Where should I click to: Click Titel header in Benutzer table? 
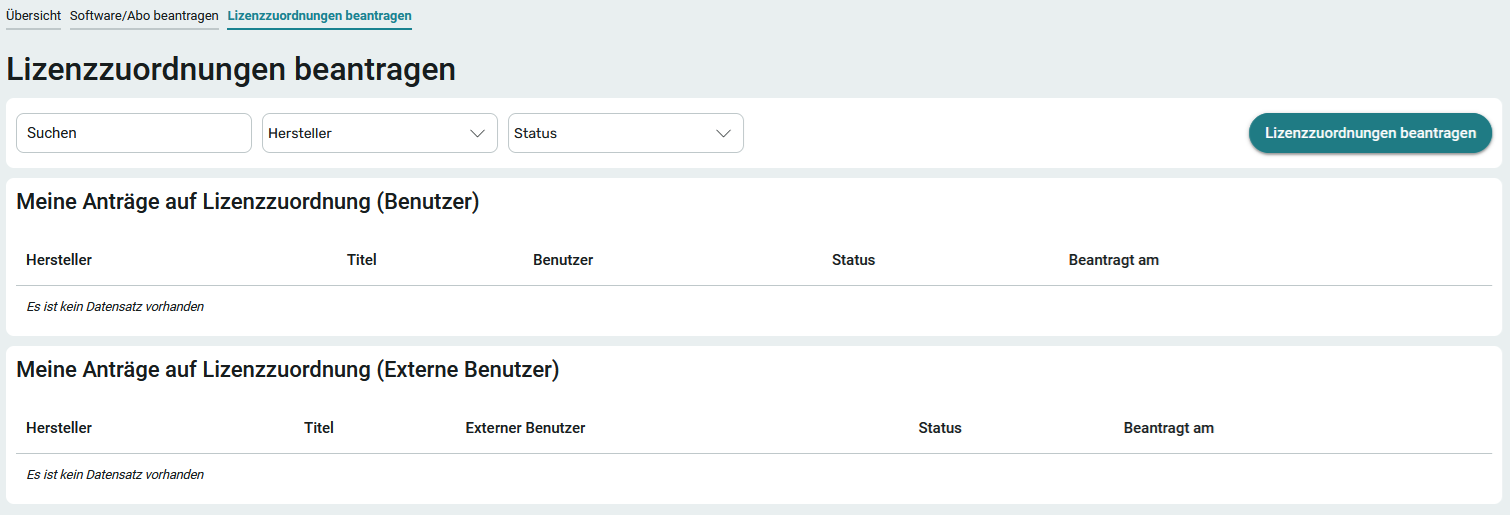click(362, 260)
